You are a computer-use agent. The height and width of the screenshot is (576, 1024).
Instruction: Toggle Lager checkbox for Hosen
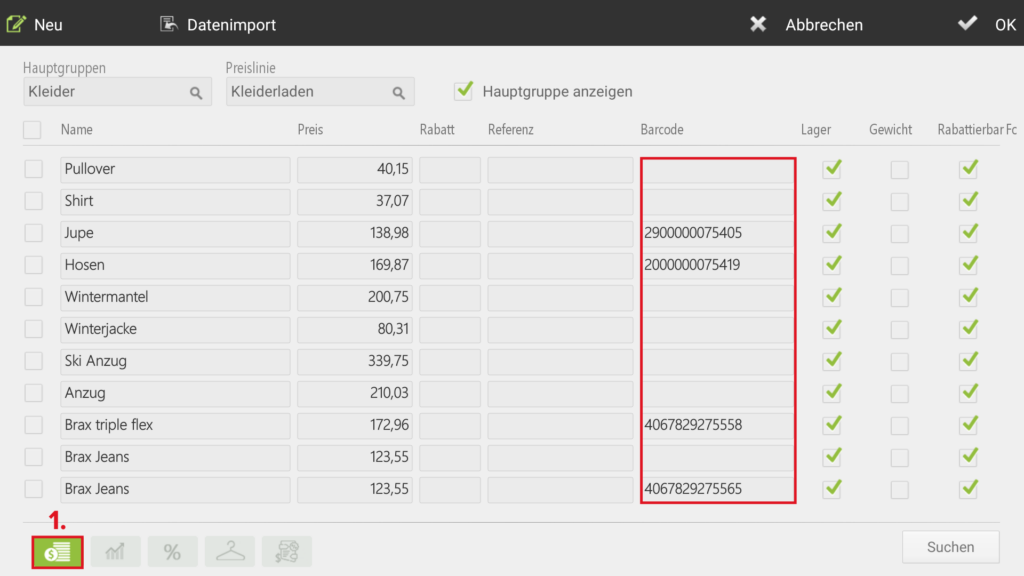(832, 264)
